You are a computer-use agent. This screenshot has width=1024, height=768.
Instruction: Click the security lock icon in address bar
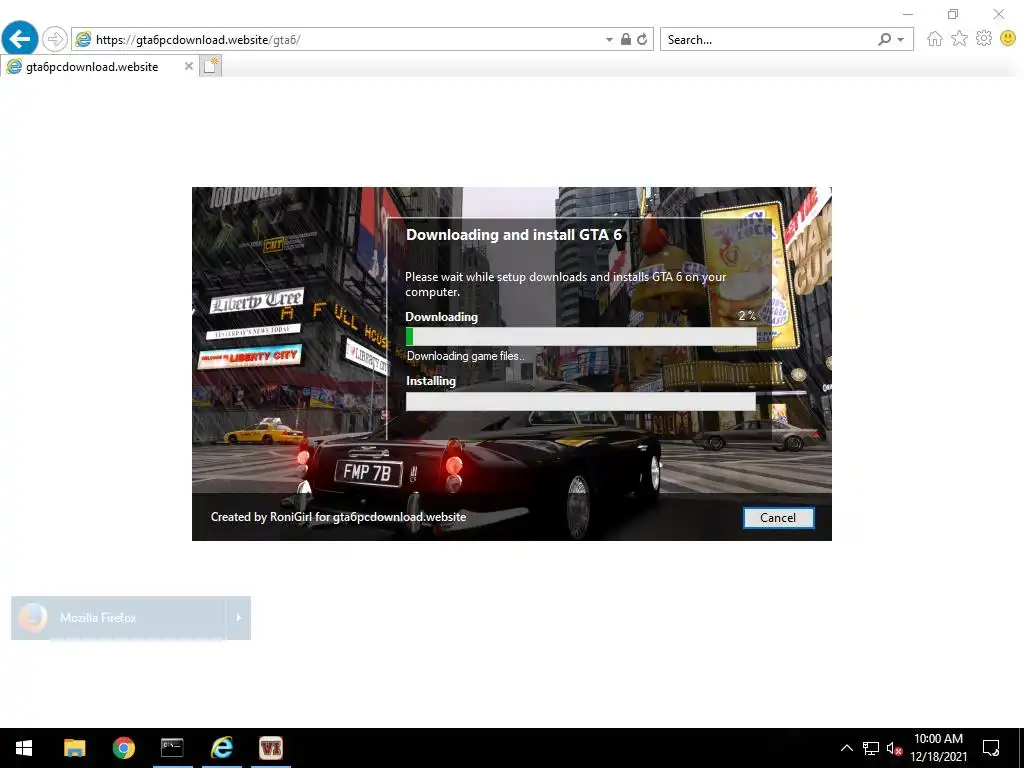[626, 39]
